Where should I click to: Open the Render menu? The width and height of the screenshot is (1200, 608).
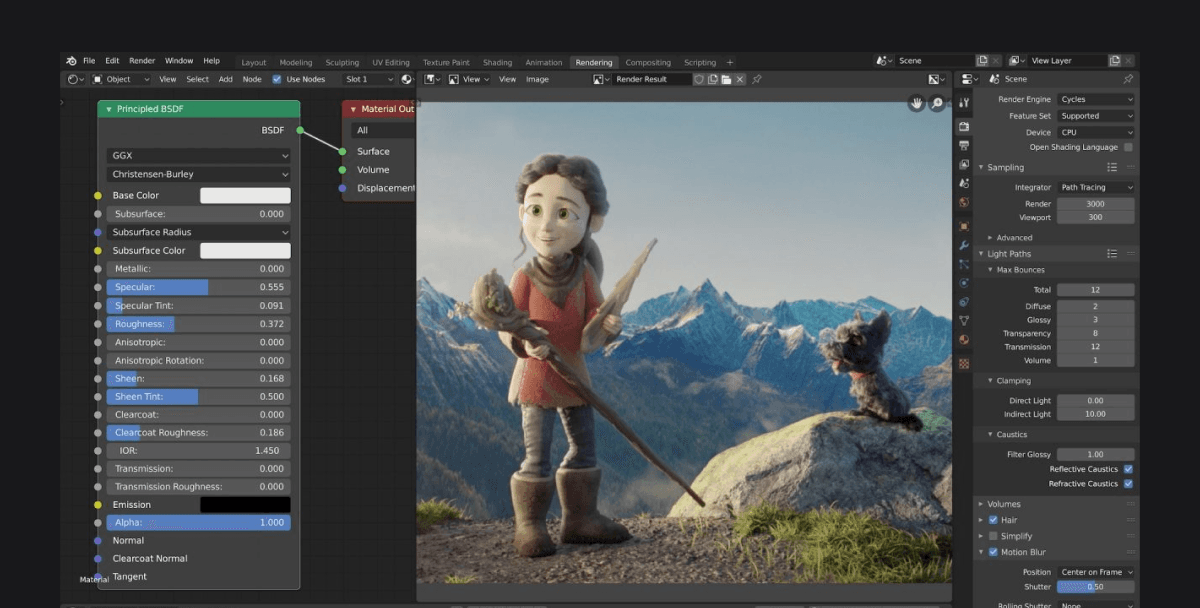coord(142,61)
